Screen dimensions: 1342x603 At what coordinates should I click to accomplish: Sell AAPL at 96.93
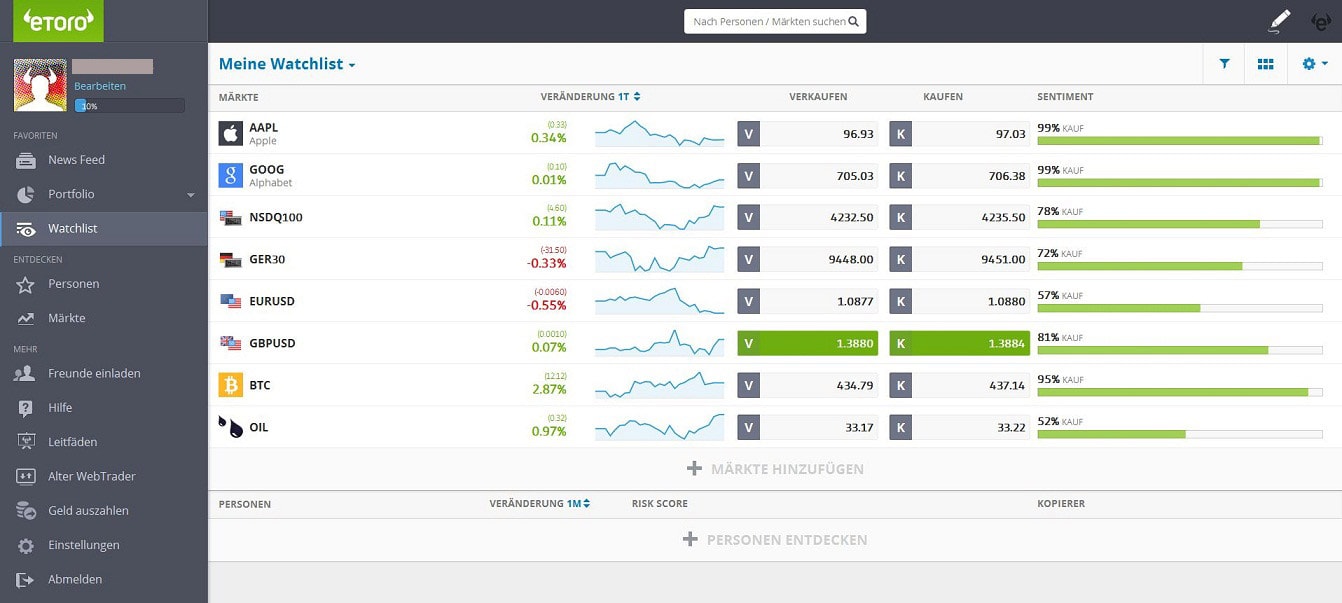tap(808, 134)
